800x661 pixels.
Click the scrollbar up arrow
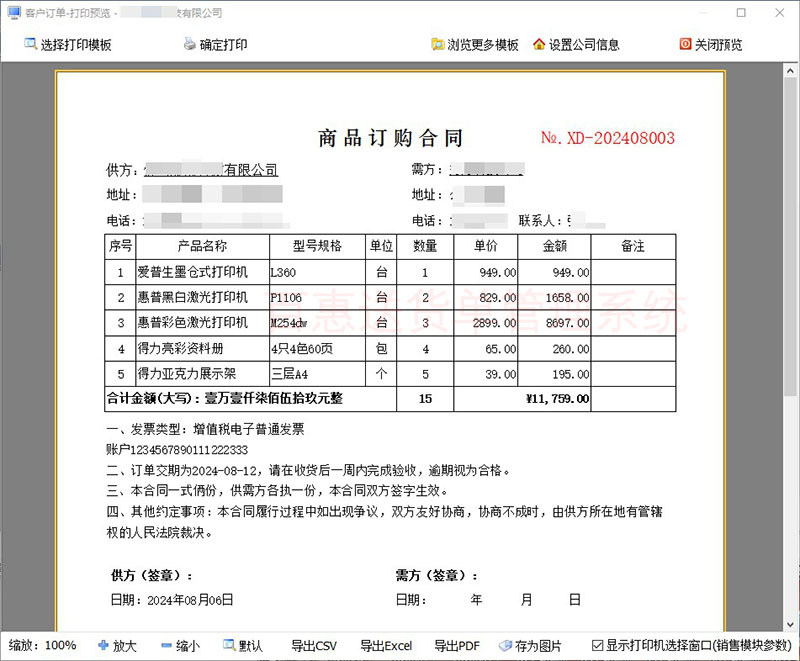790,71
